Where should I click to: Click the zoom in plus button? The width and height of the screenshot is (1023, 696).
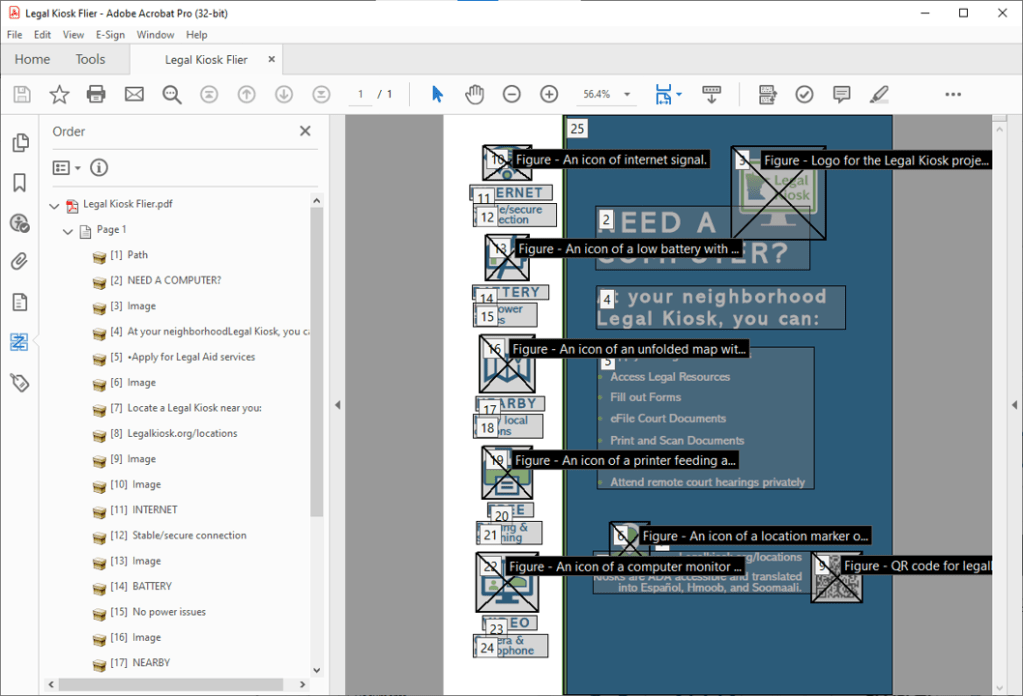(x=548, y=93)
